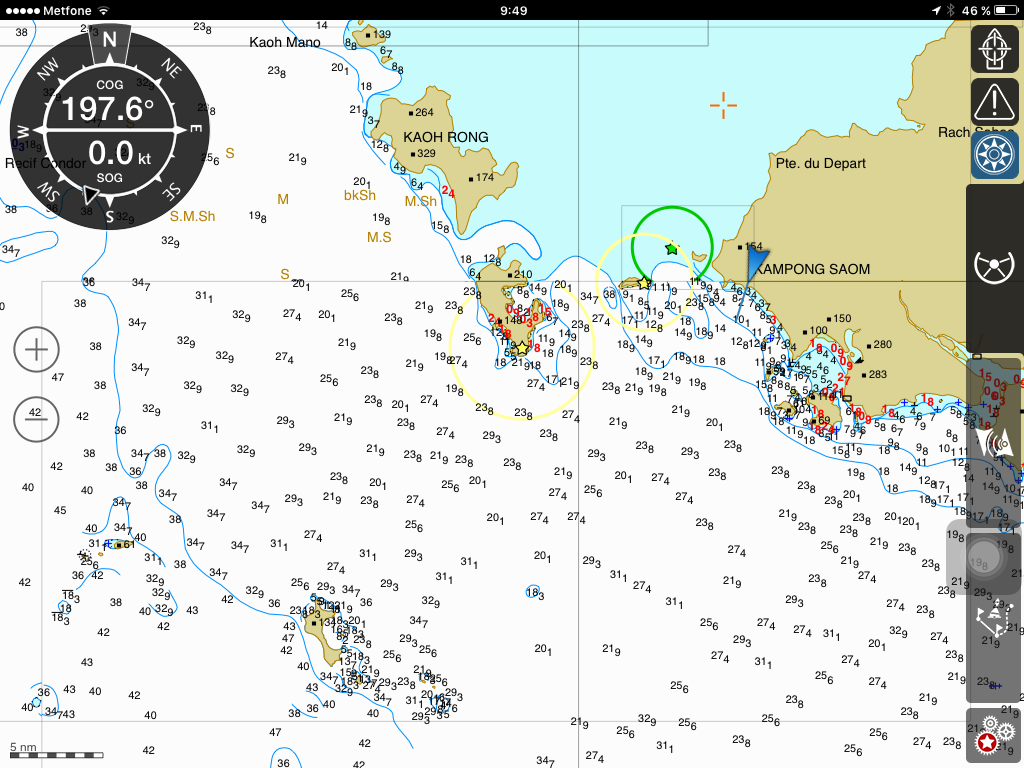1024x768 pixels.
Task: Tap the KAOH RONG island label
Action: click(x=446, y=137)
